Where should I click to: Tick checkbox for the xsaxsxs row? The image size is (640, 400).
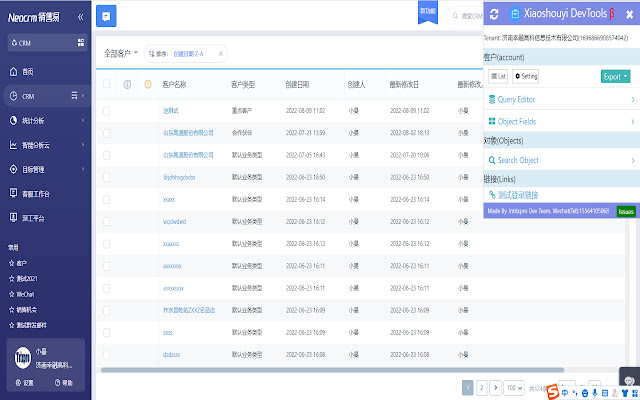pyautogui.click(x=107, y=244)
